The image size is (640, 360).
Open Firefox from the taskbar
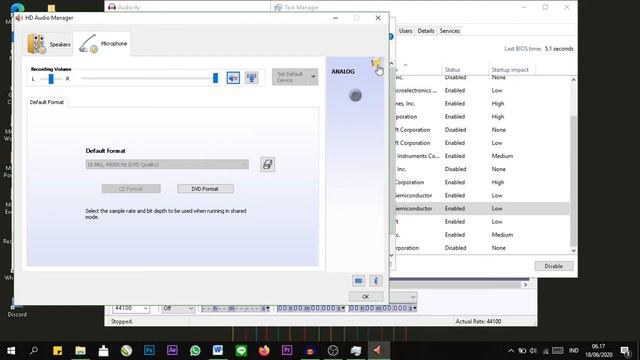[x=264, y=351]
